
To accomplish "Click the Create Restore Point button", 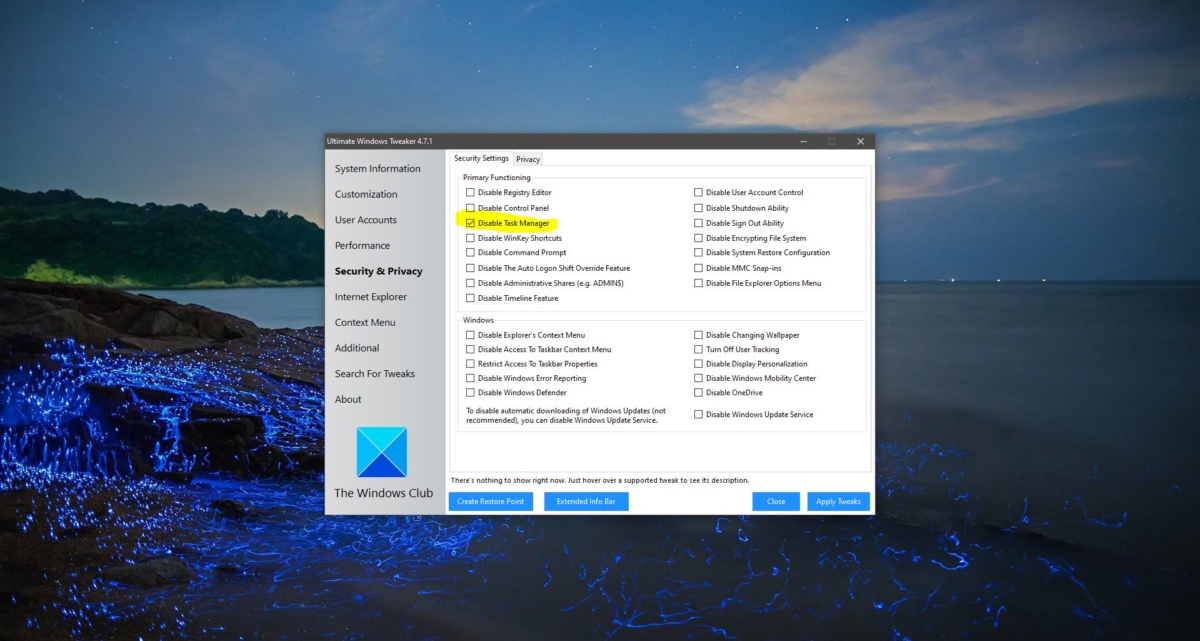I will [x=491, y=501].
